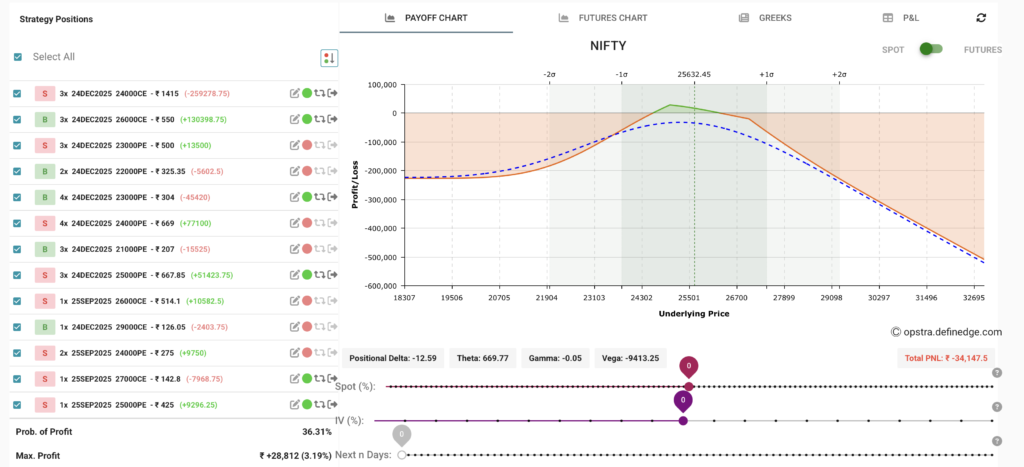Click the sort positions icon beside Select All
Screen dimensions: 1024x467
[328, 58]
